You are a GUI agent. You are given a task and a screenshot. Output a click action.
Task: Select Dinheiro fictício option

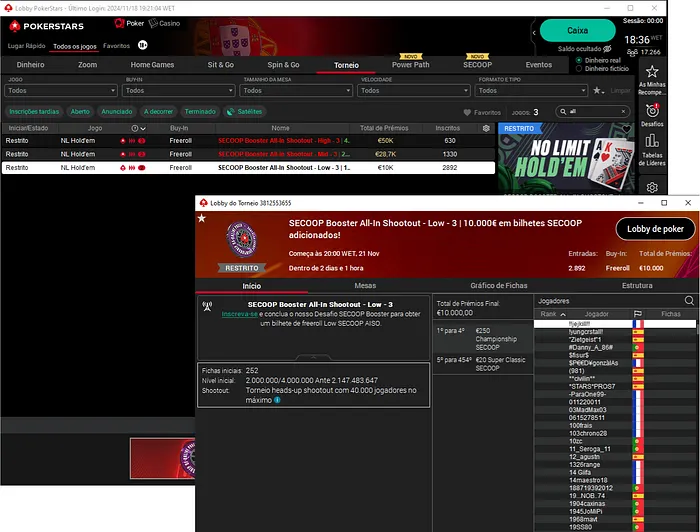[579, 69]
